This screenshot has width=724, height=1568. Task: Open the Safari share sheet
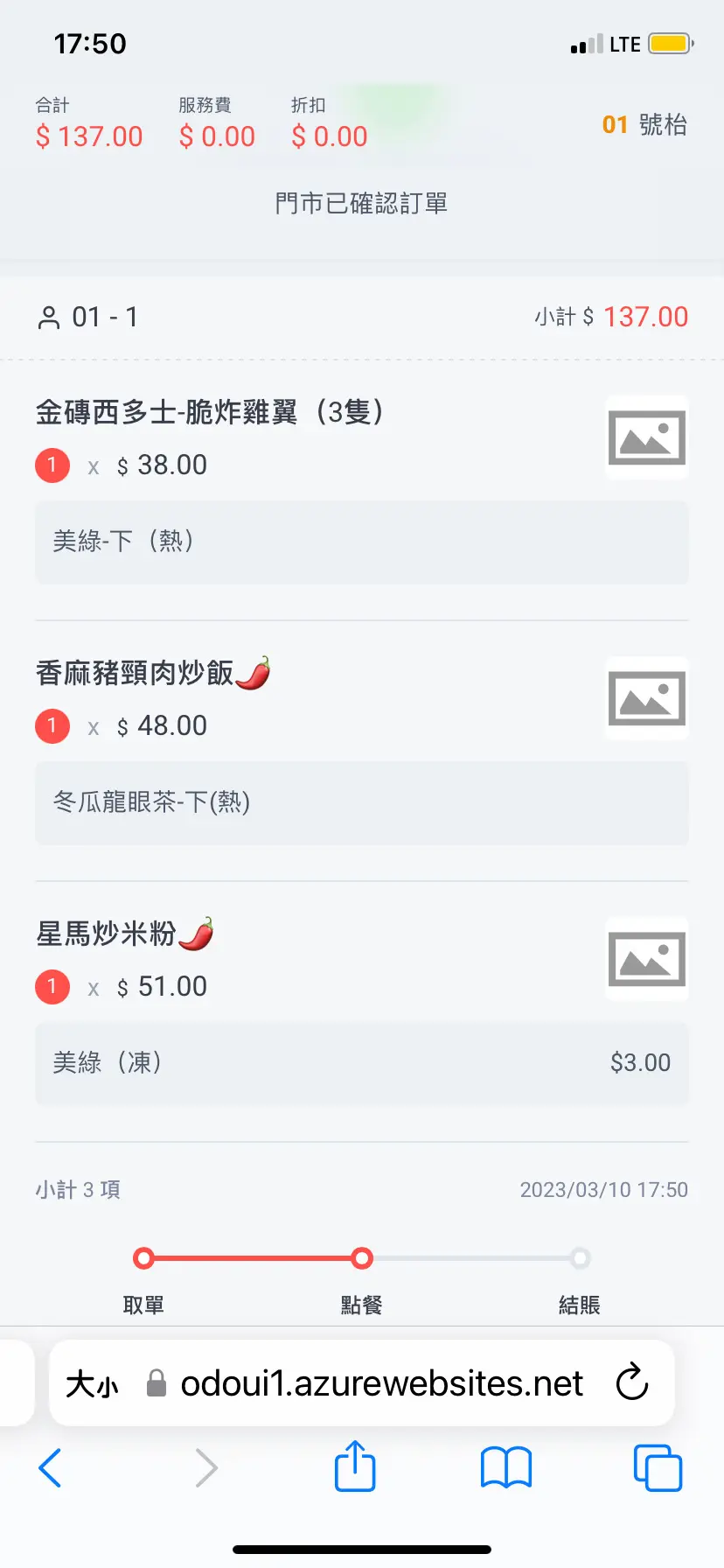355,1466
